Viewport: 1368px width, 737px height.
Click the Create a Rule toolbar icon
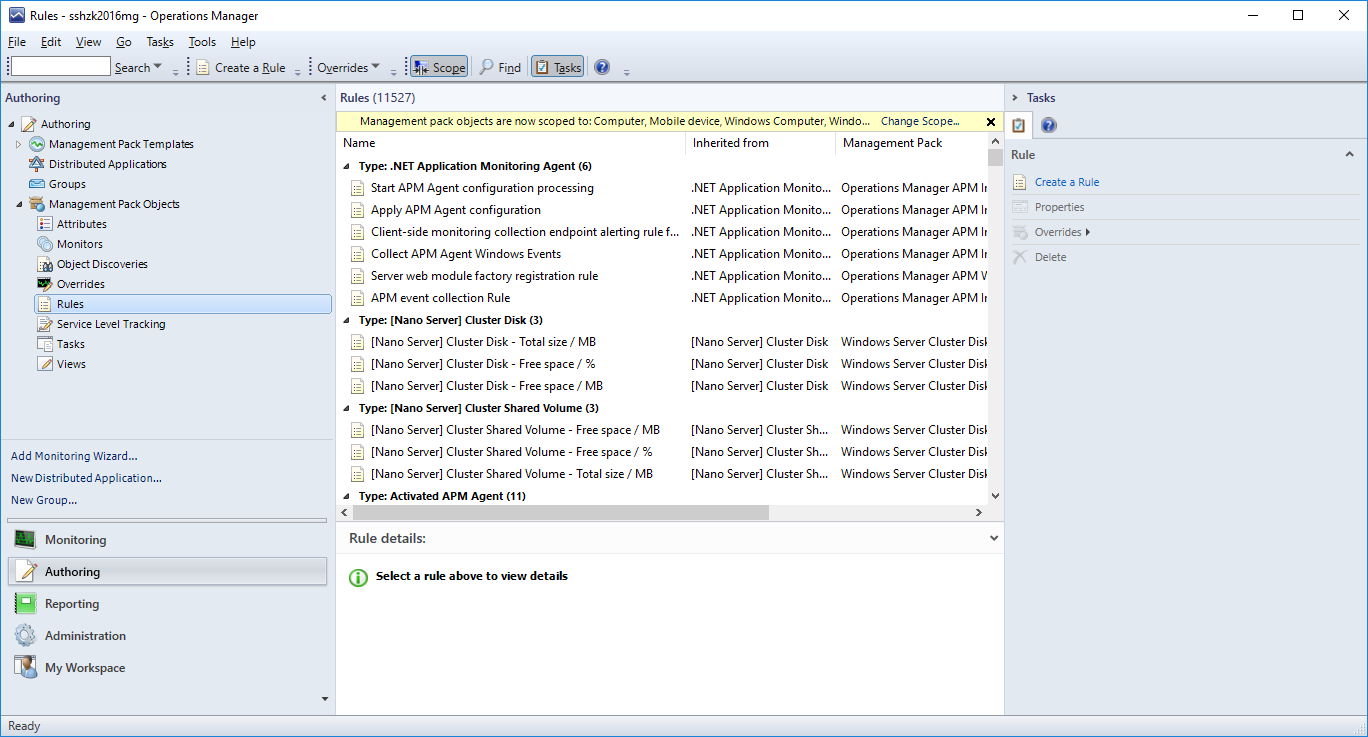pos(203,67)
